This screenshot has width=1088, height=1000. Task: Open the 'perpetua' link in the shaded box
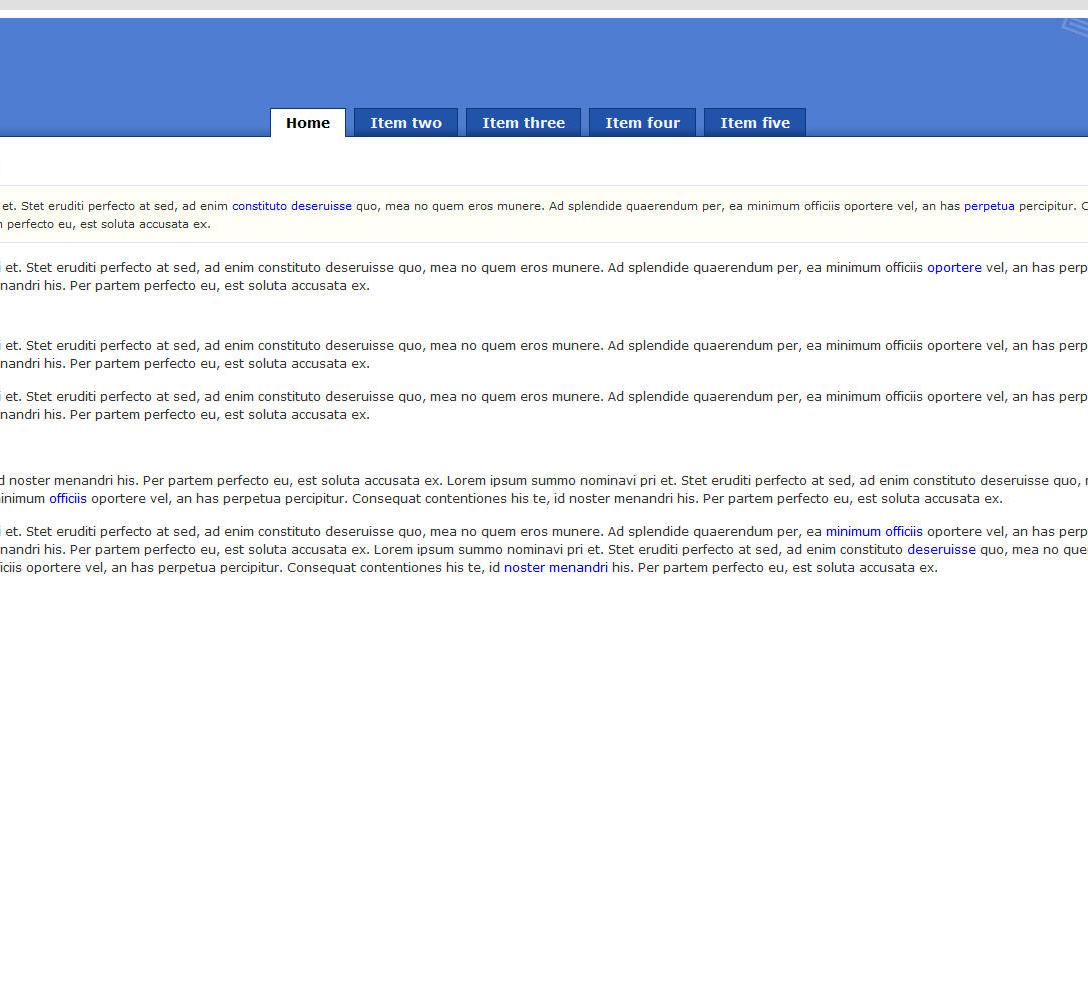[x=989, y=206]
